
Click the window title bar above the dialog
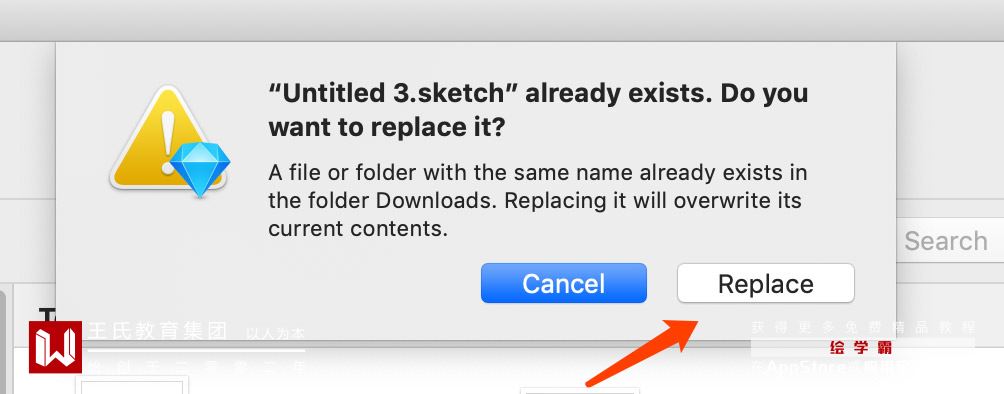(502, 19)
